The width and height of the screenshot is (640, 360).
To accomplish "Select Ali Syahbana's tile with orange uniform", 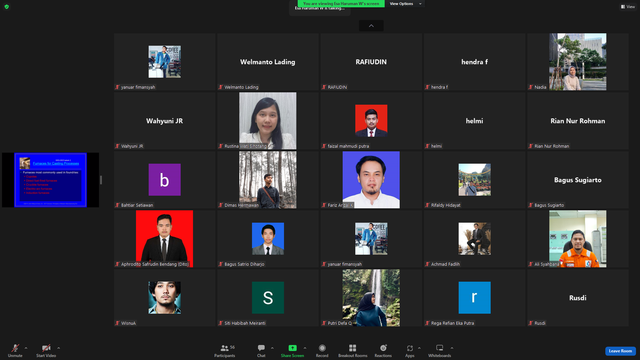I will [x=578, y=239].
